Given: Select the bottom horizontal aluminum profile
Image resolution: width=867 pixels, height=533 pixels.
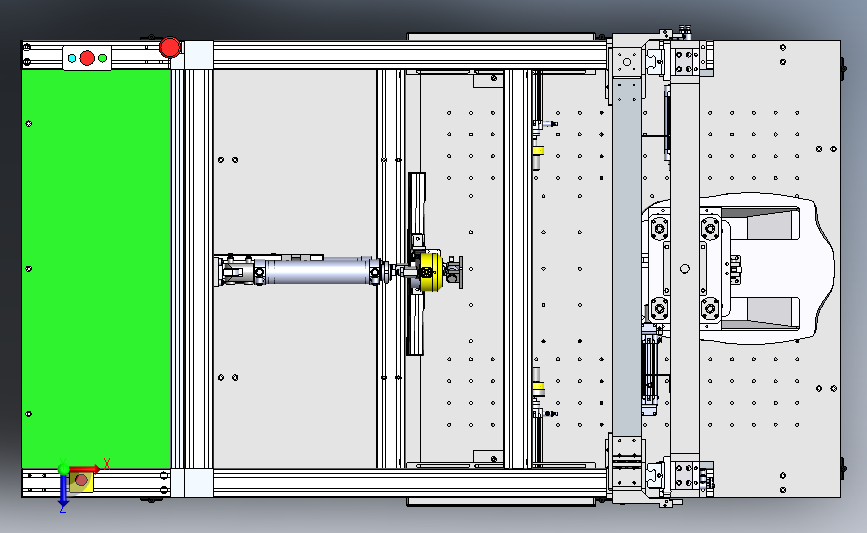Looking at the screenshot, I should coord(409,483).
